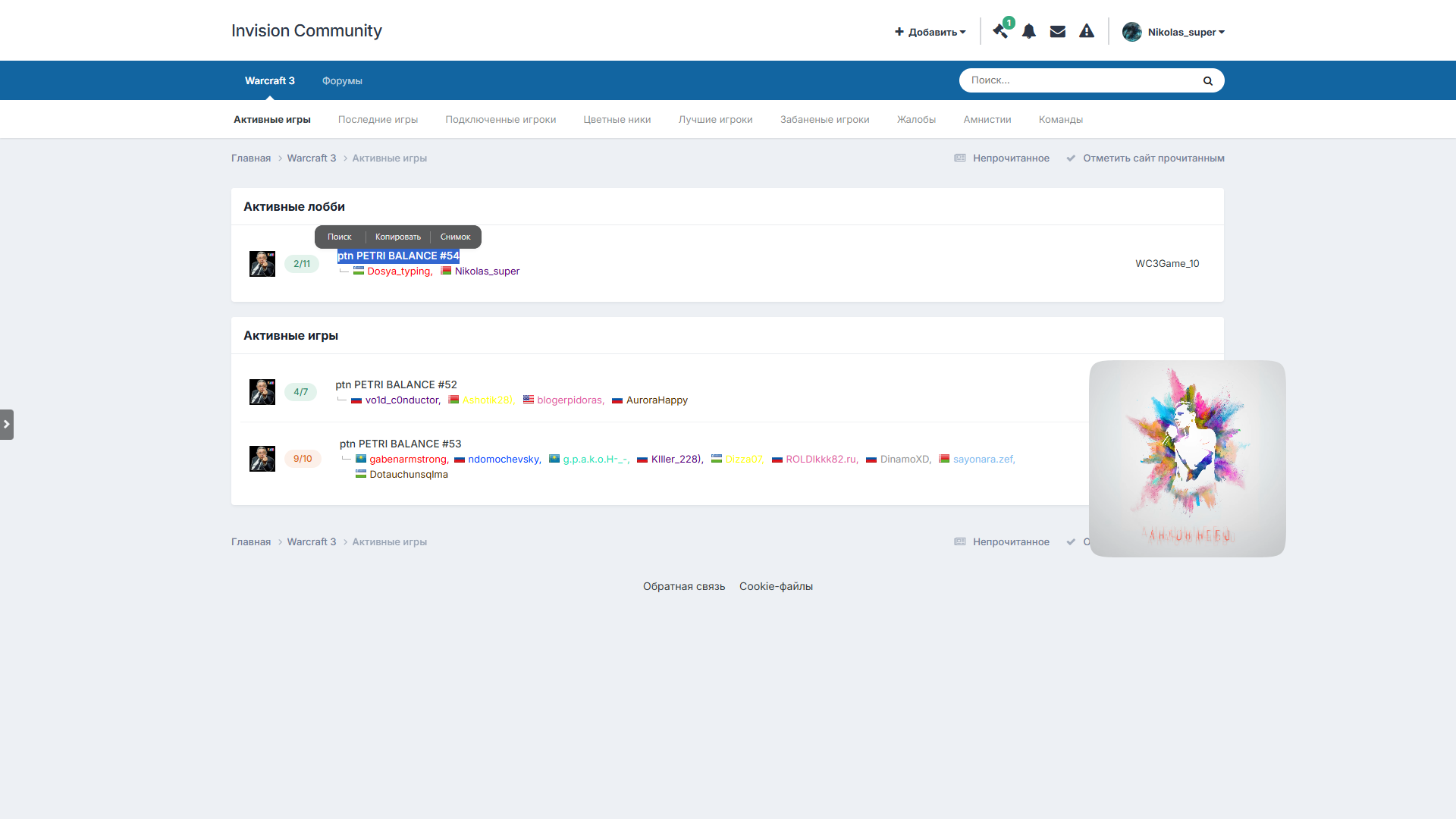Open player DinamoXD profile
Viewport: 1456px width, 819px height.
click(905, 460)
